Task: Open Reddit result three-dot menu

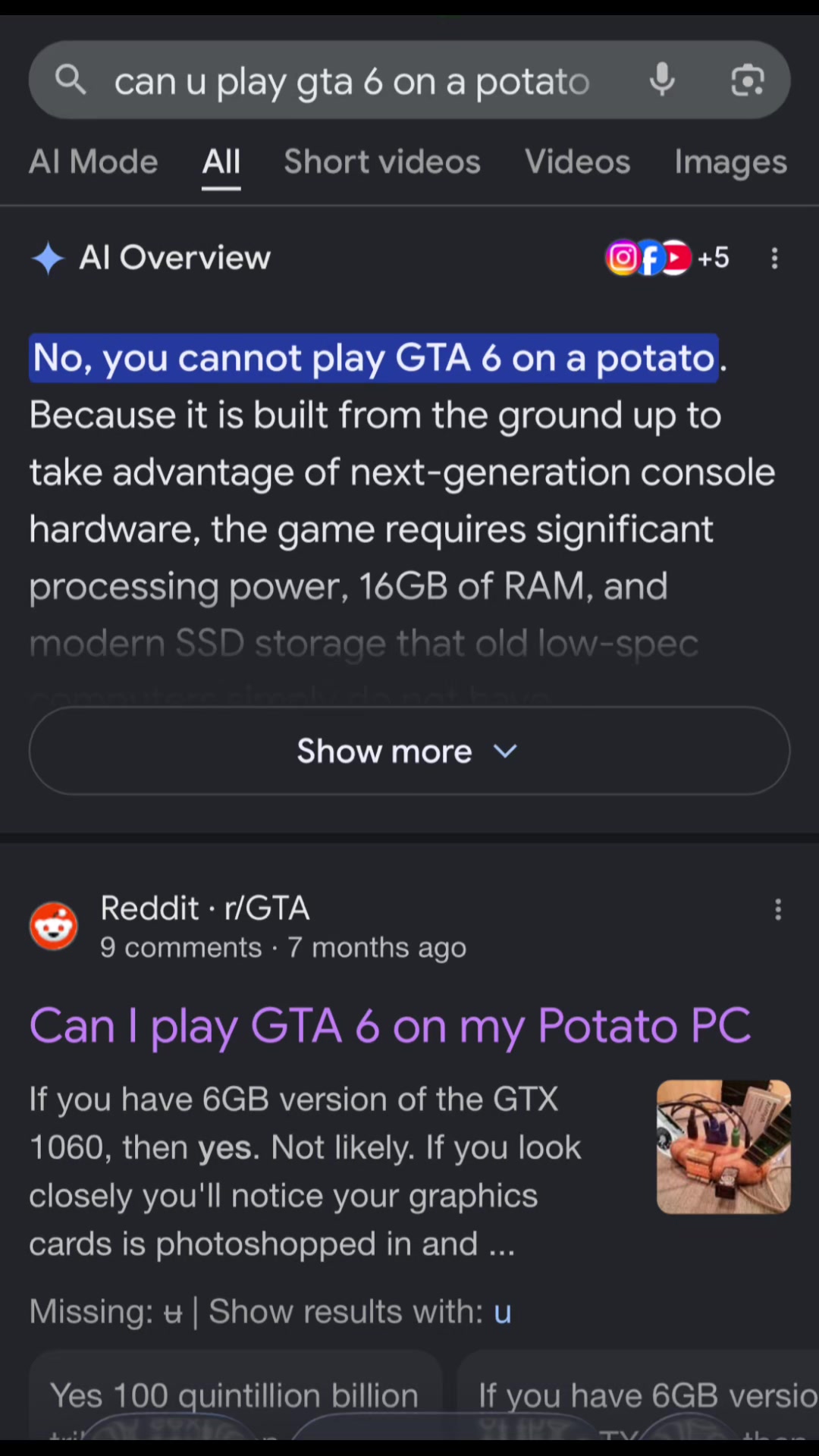Action: (778, 909)
